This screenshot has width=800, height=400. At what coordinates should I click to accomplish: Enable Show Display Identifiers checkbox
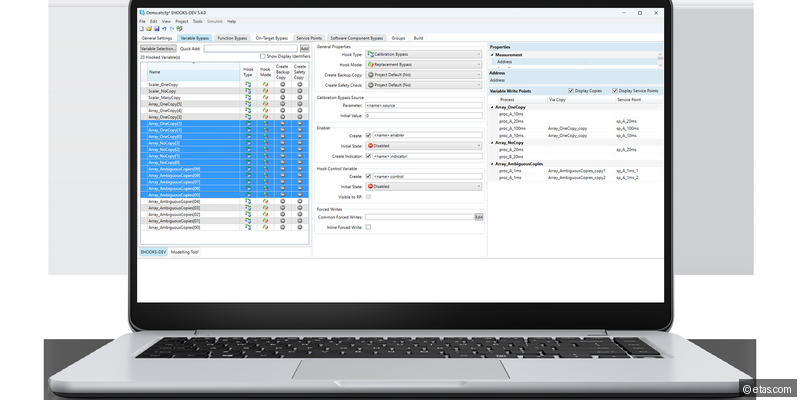[262, 56]
